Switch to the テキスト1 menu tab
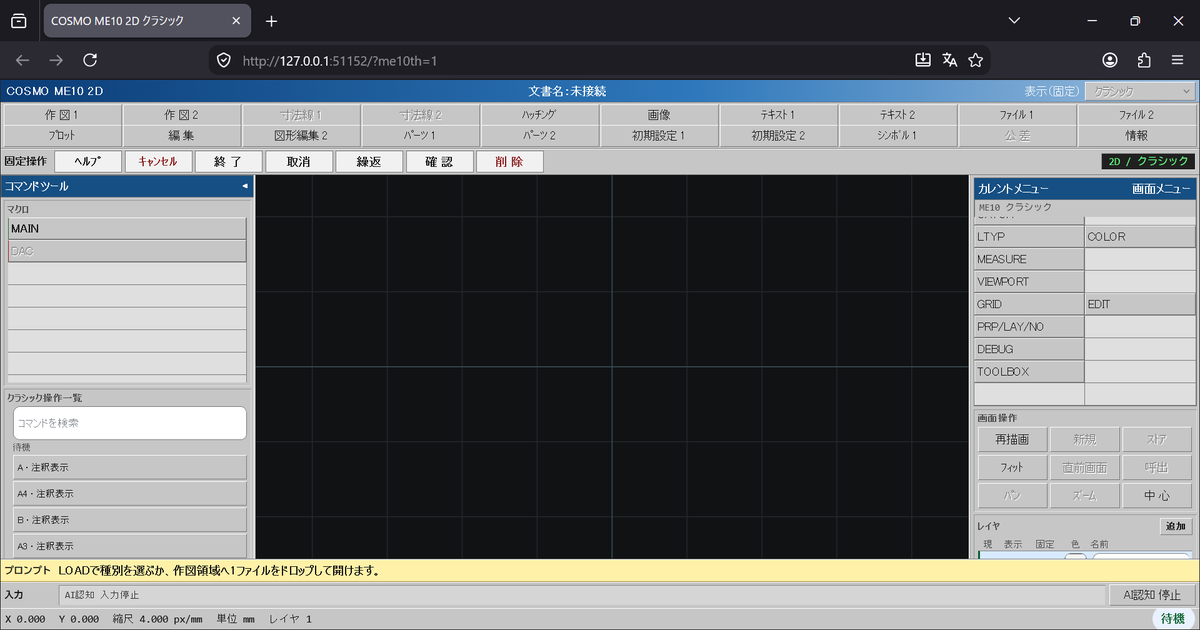1200x630 pixels. tap(778, 115)
